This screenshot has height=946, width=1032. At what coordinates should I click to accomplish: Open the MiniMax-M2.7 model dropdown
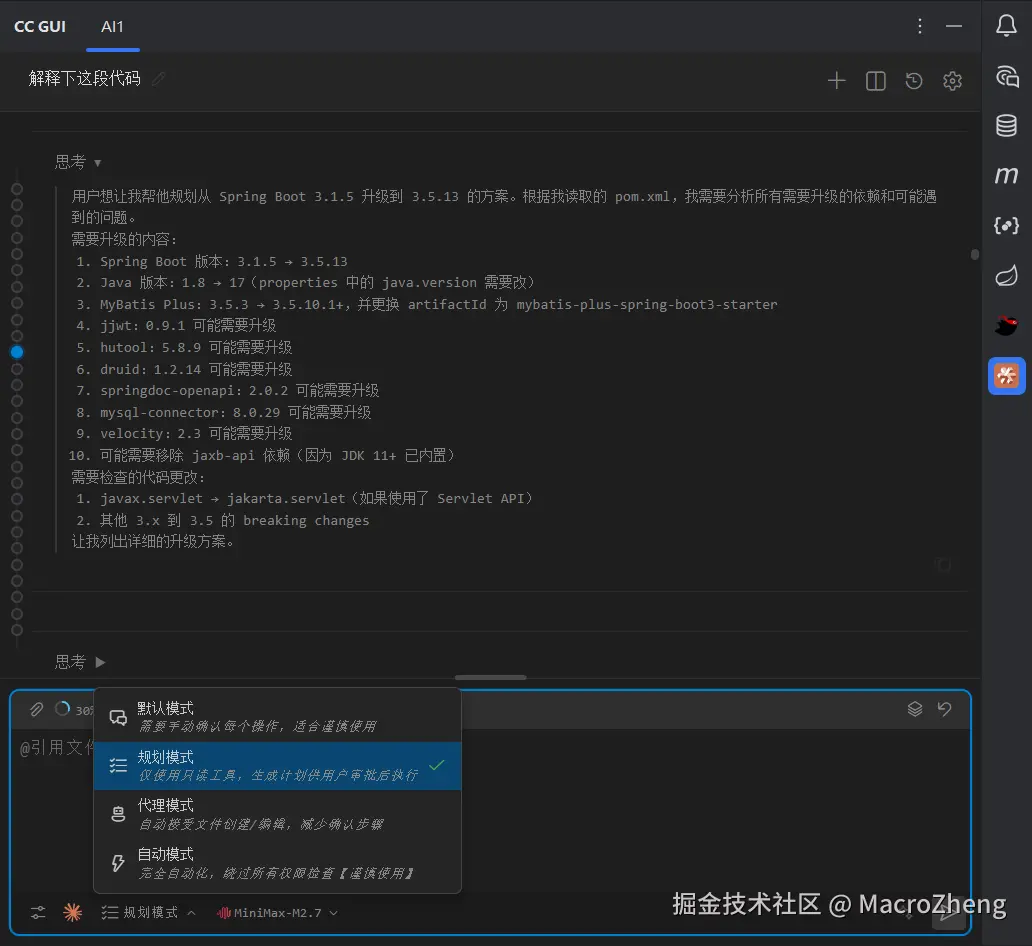(x=277, y=912)
